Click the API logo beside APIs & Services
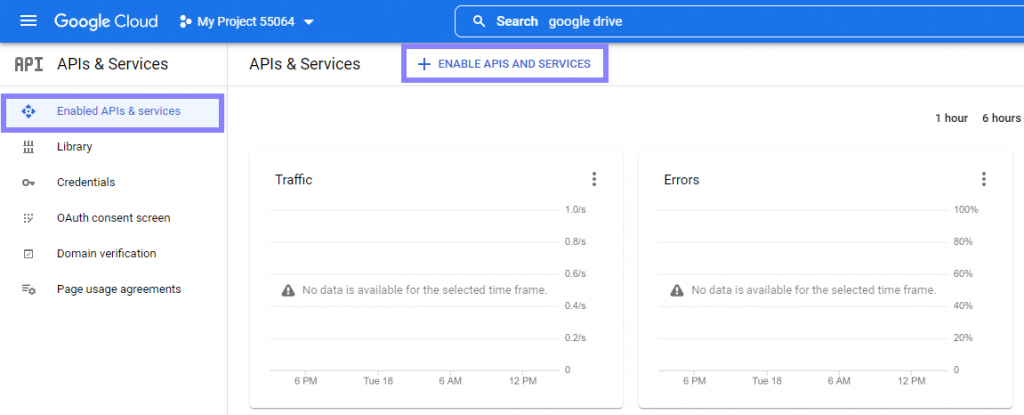 pyautogui.click(x=29, y=64)
